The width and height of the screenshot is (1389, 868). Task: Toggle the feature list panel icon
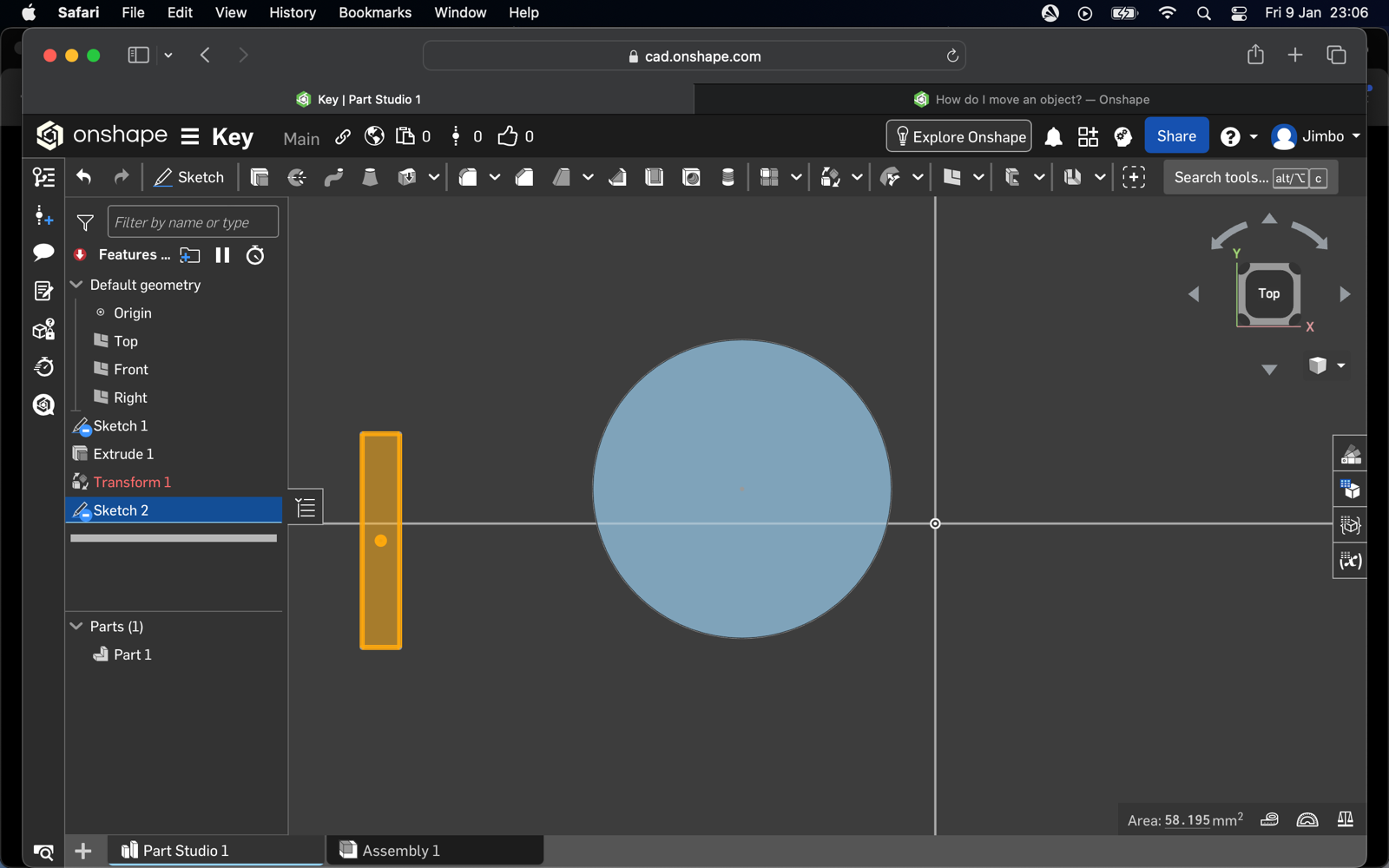coord(43,177)
